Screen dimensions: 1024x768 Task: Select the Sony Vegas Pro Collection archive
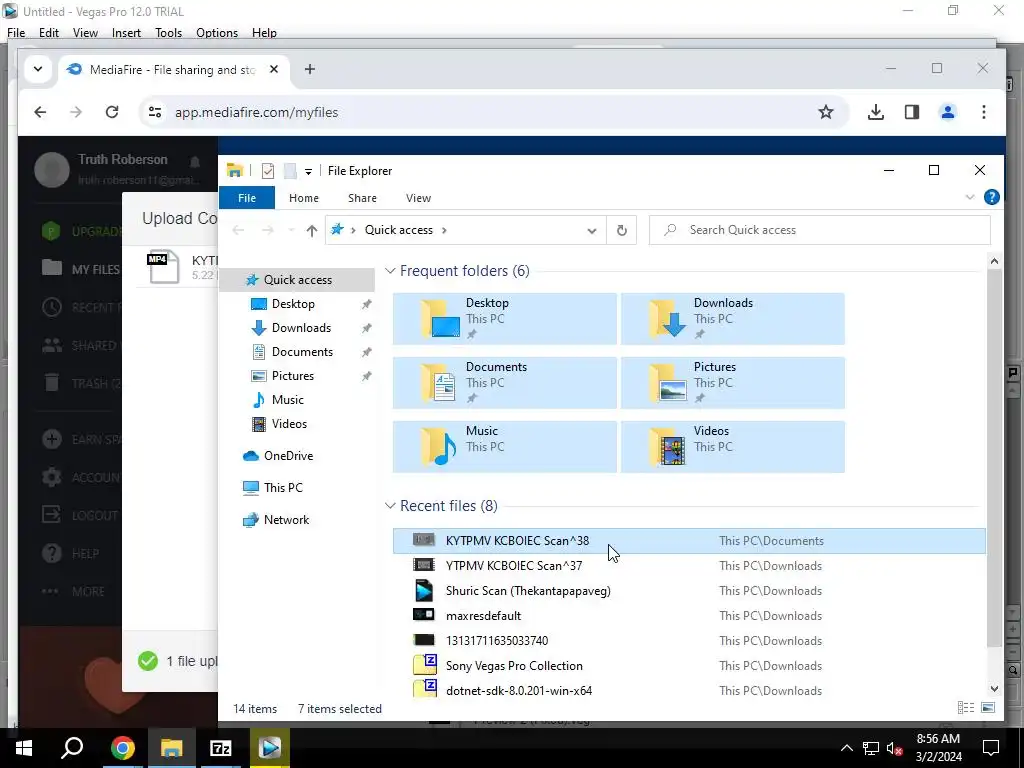point(689,665)
